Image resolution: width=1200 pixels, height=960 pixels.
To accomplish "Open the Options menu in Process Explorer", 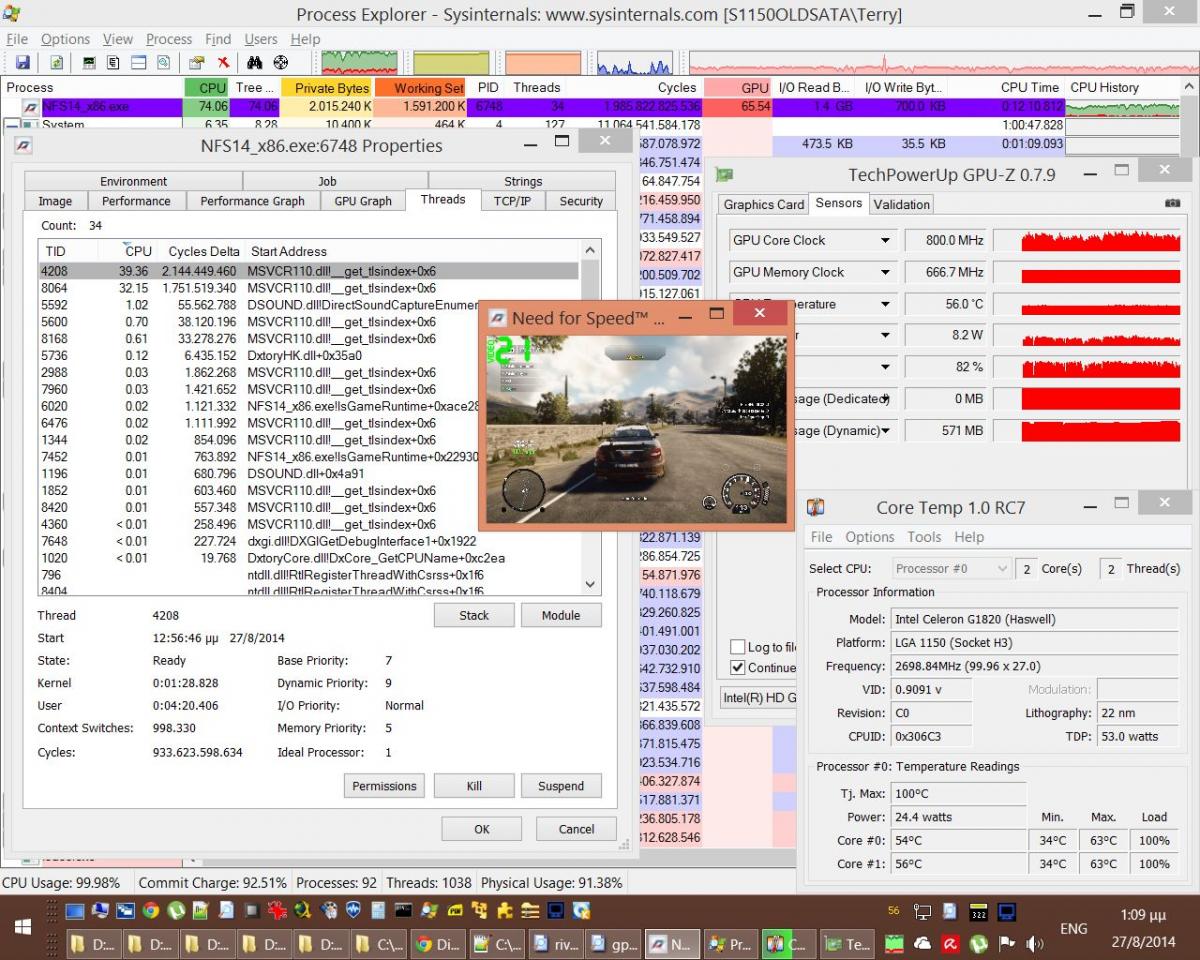I will [x=65, y=39].
